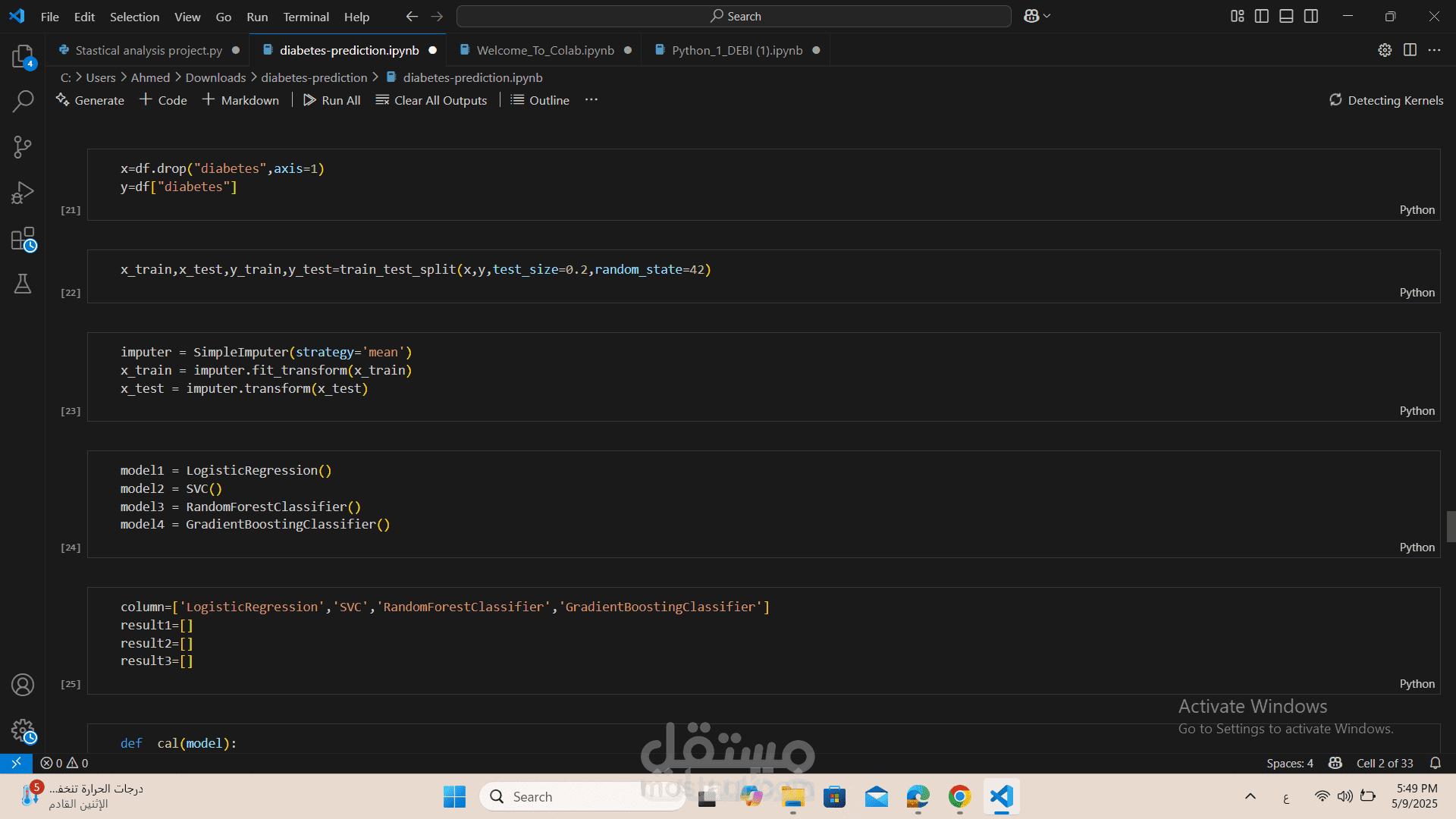Switch to the Welcome_To_Colab.ipynb tab

544,50
